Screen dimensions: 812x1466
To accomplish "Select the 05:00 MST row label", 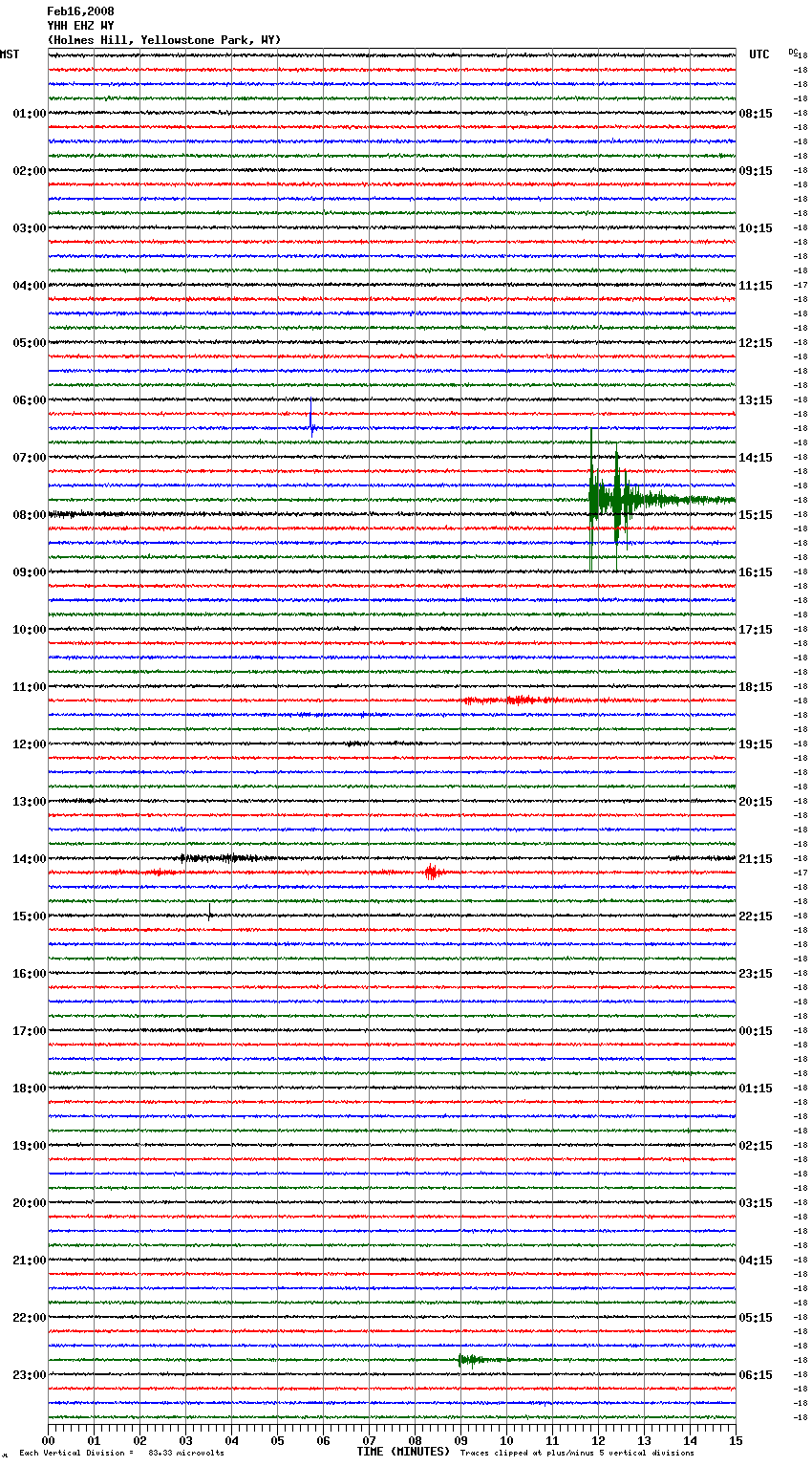I will [x=30, y=343].
